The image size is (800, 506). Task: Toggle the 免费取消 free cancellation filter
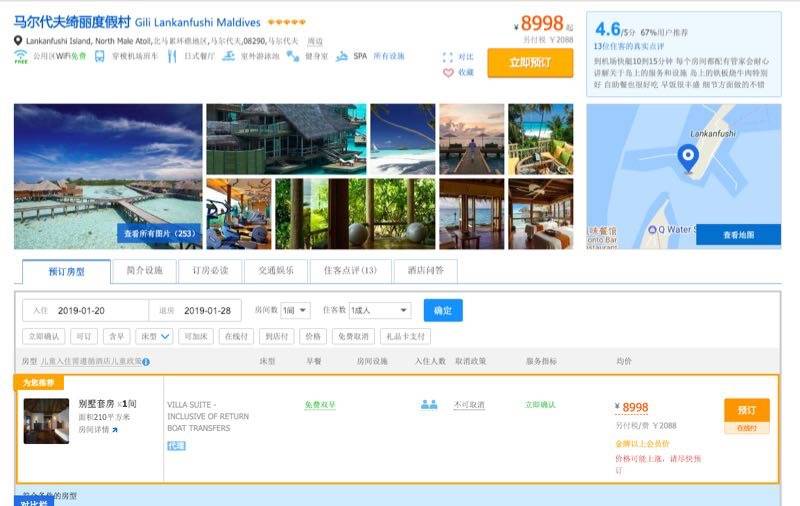point(353,337)
